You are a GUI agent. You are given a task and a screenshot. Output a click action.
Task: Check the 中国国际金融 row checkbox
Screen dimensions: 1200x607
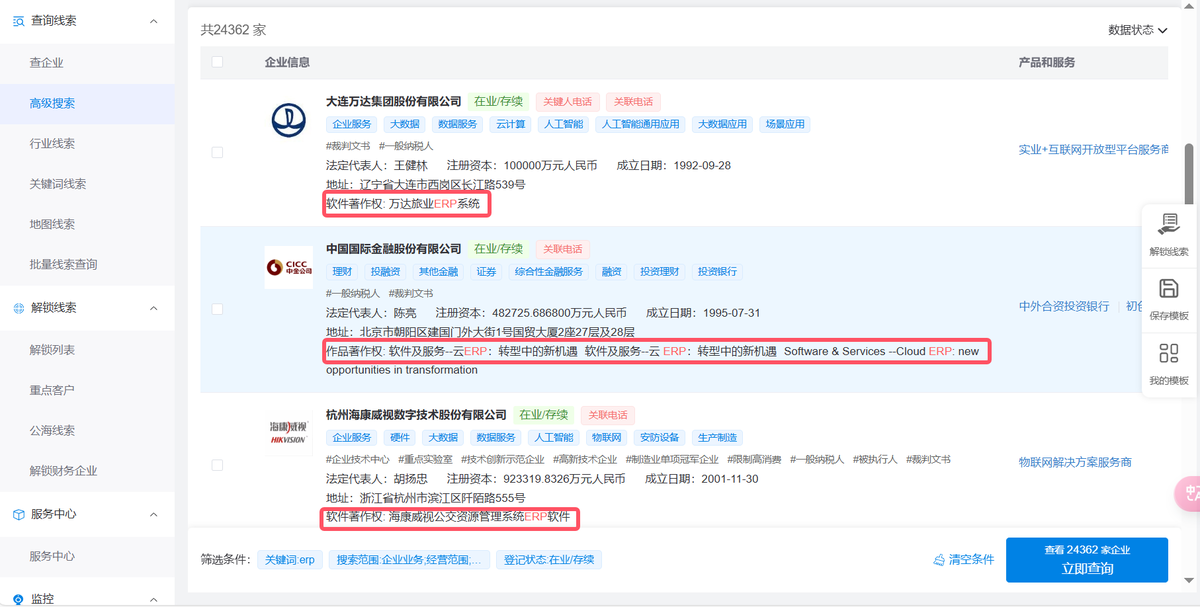pos(218,309)
